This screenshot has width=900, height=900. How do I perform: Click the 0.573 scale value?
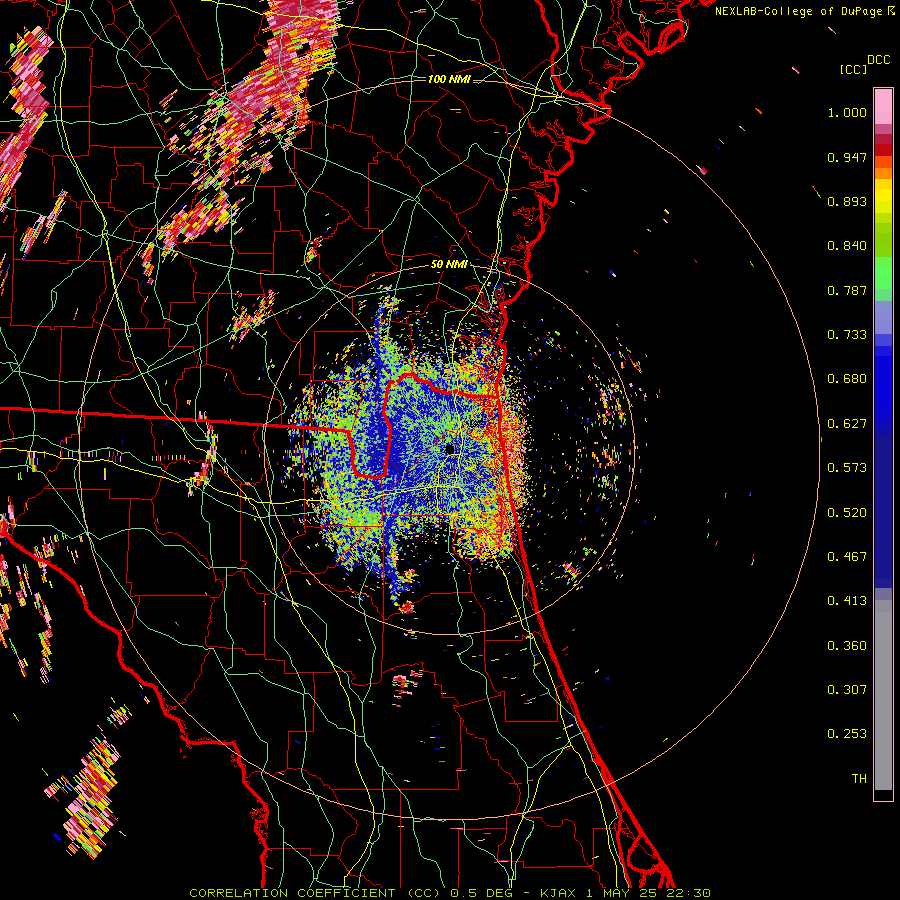tap(847, 468)
